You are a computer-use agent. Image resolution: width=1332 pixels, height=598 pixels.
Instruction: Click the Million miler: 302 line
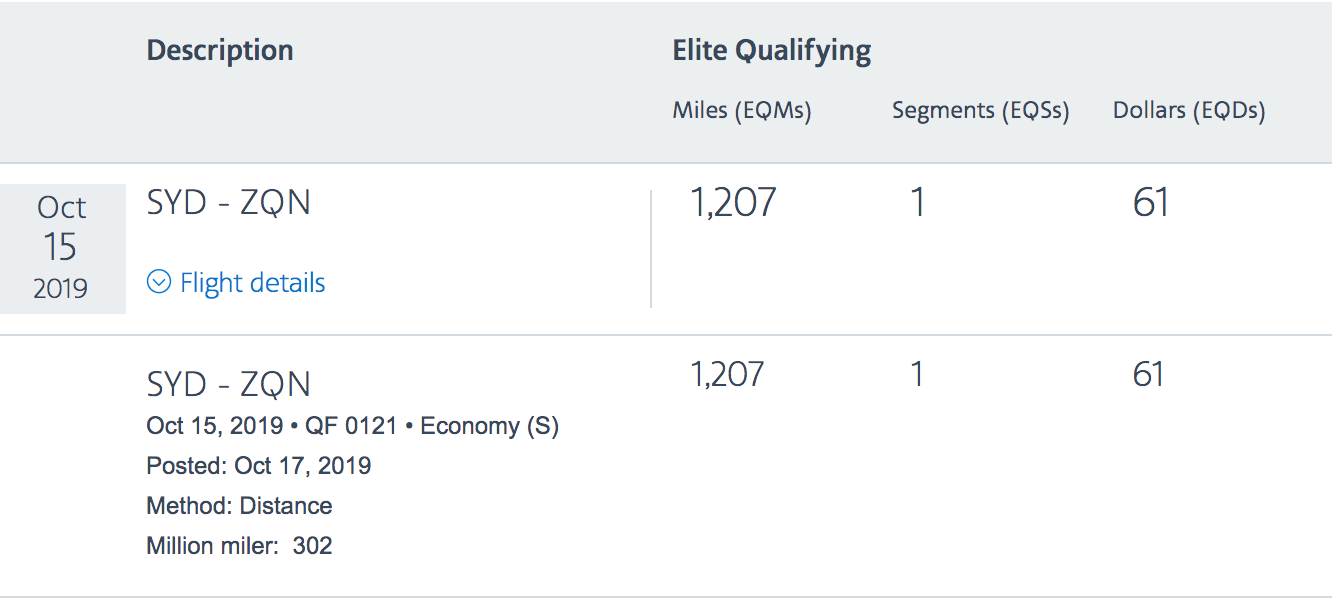pyautogui.click(x=240, y=546)
